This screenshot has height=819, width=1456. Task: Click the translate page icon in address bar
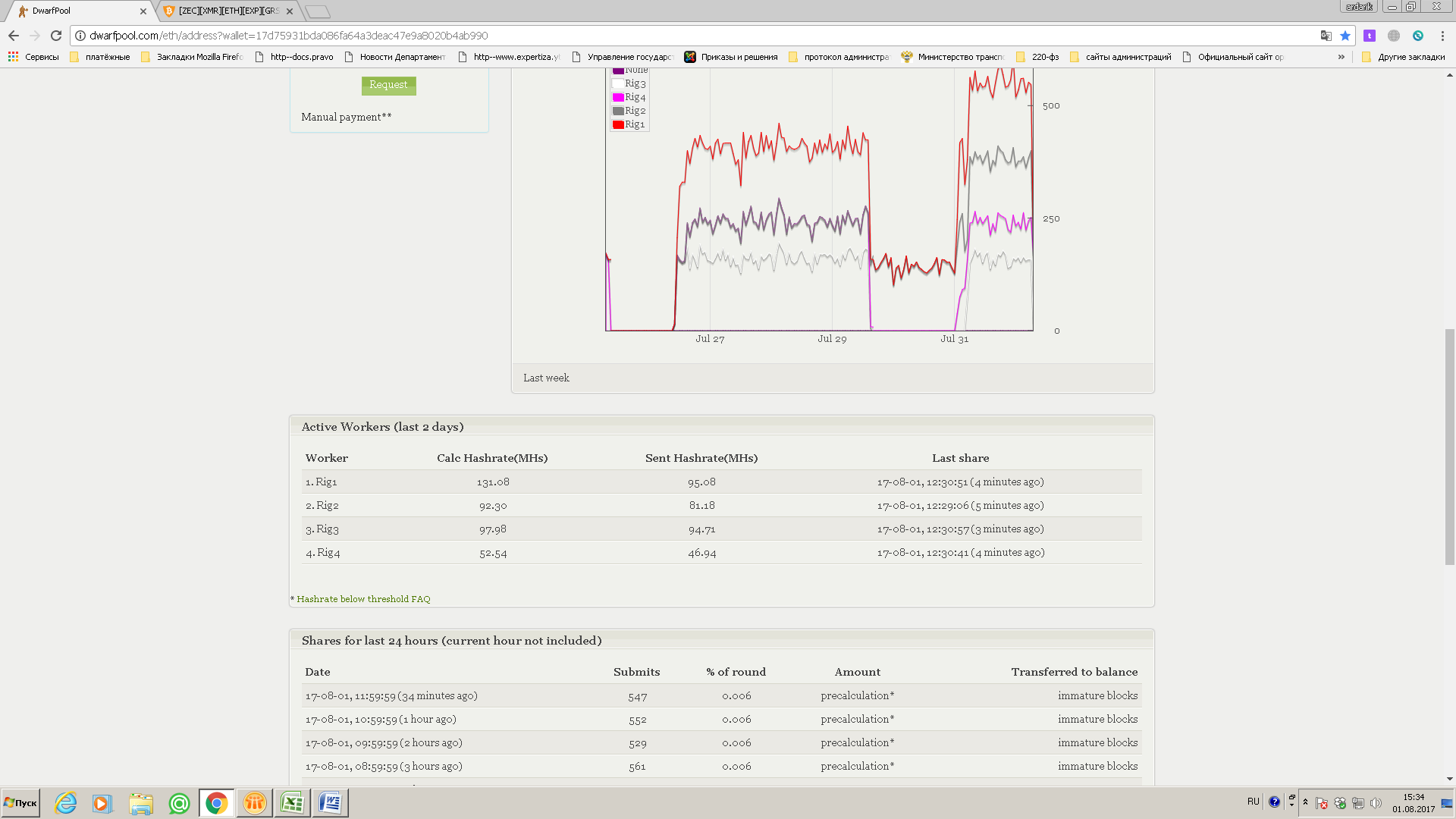tap(1326, 36)
